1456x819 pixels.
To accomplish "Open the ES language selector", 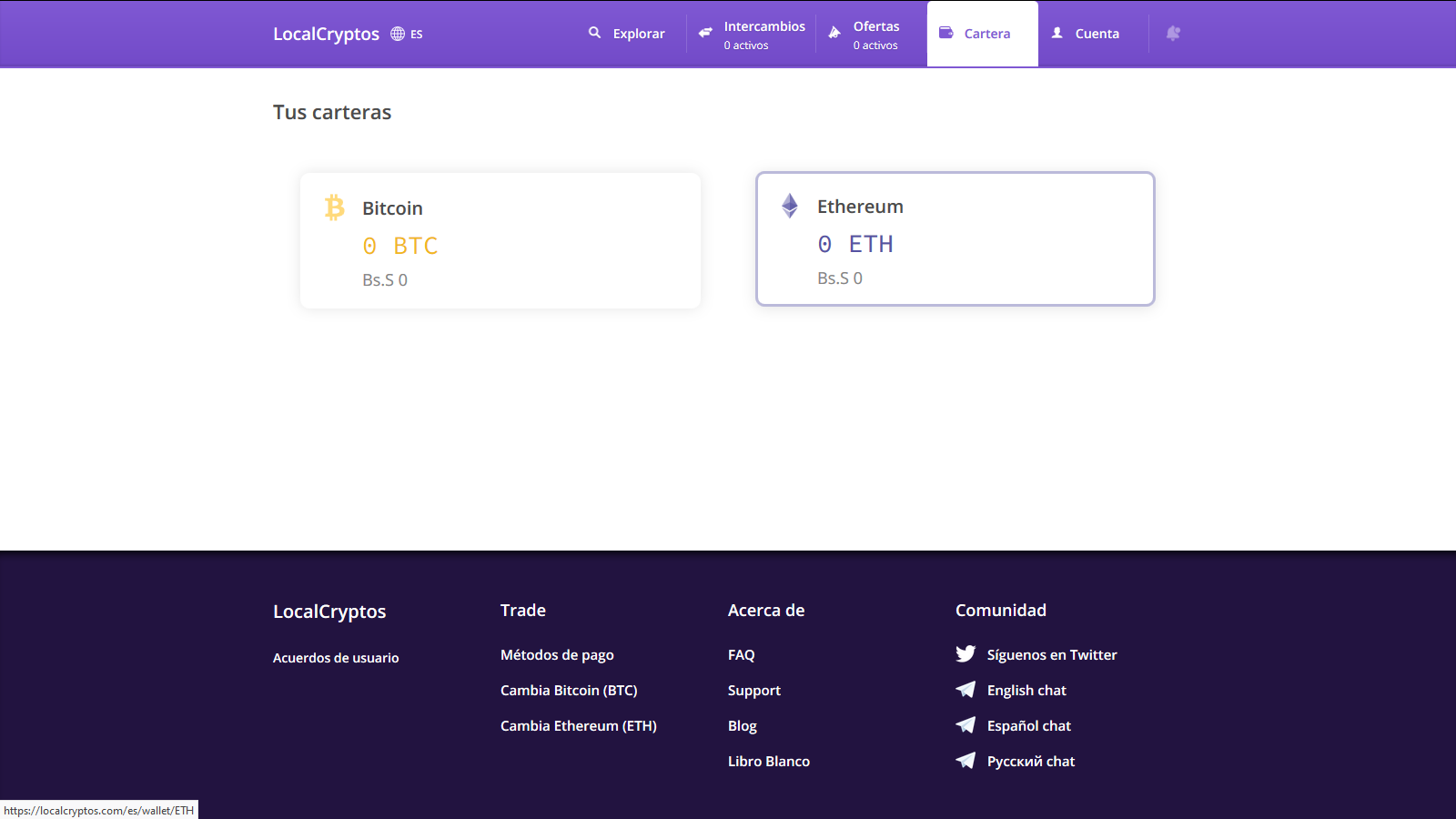I will tap(417, 35).
